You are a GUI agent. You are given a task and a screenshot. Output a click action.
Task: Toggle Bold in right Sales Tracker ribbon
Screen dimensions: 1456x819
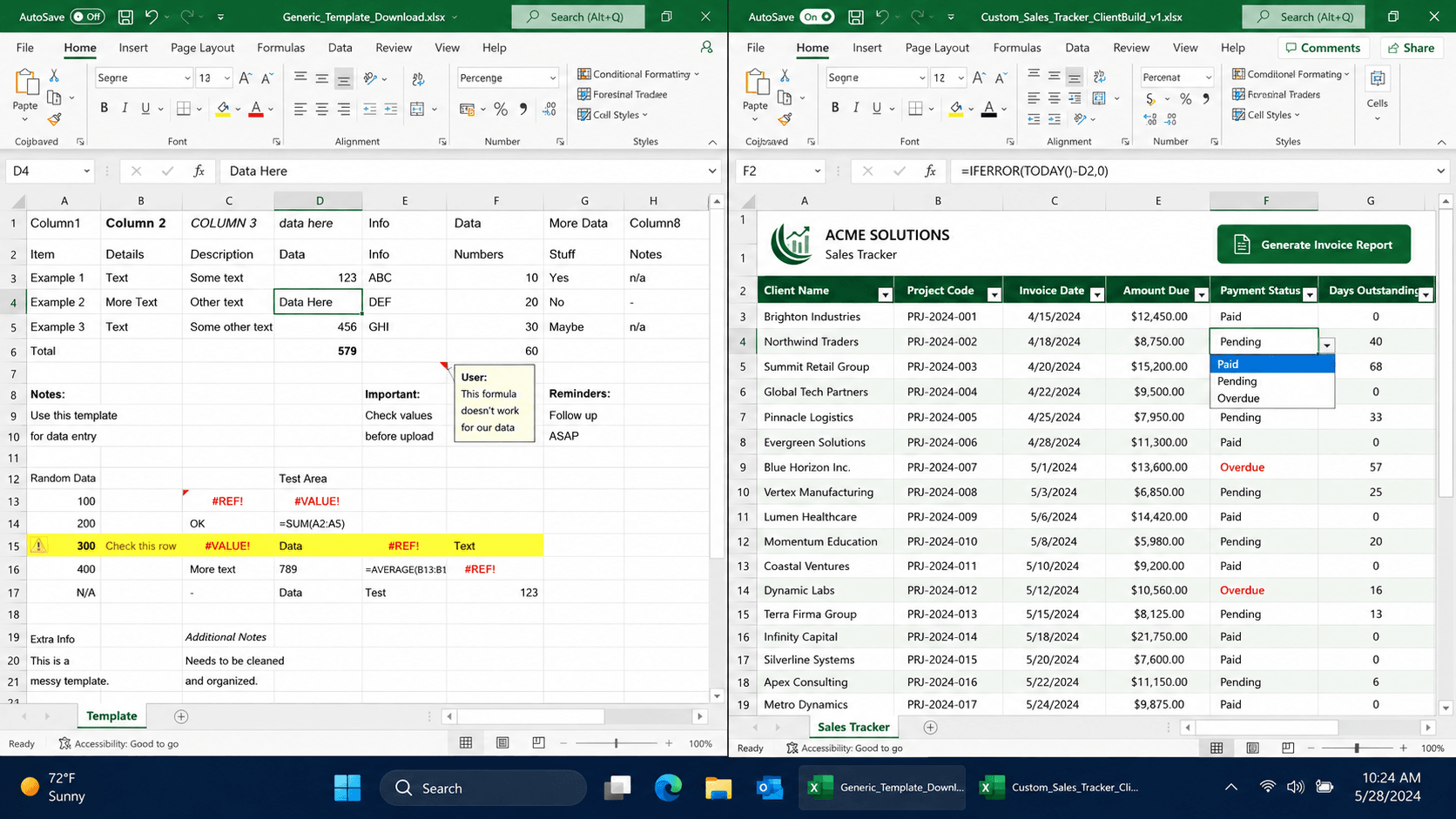(835, 108)
